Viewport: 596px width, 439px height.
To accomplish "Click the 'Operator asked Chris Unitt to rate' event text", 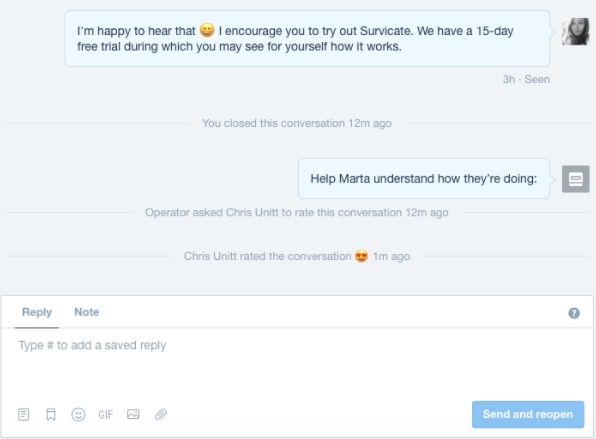I will (x=296, y=212).
